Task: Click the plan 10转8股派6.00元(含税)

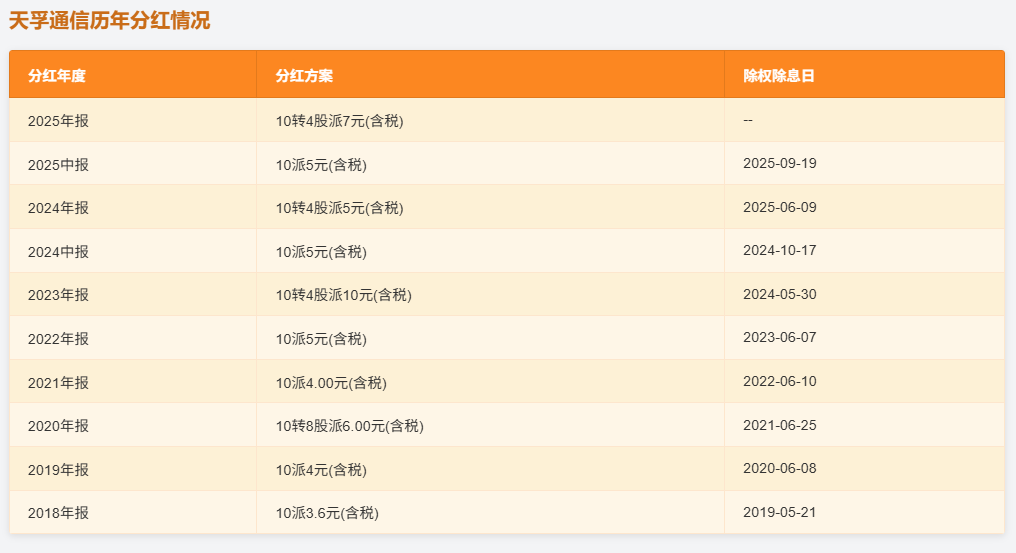Action: [349, 426]
